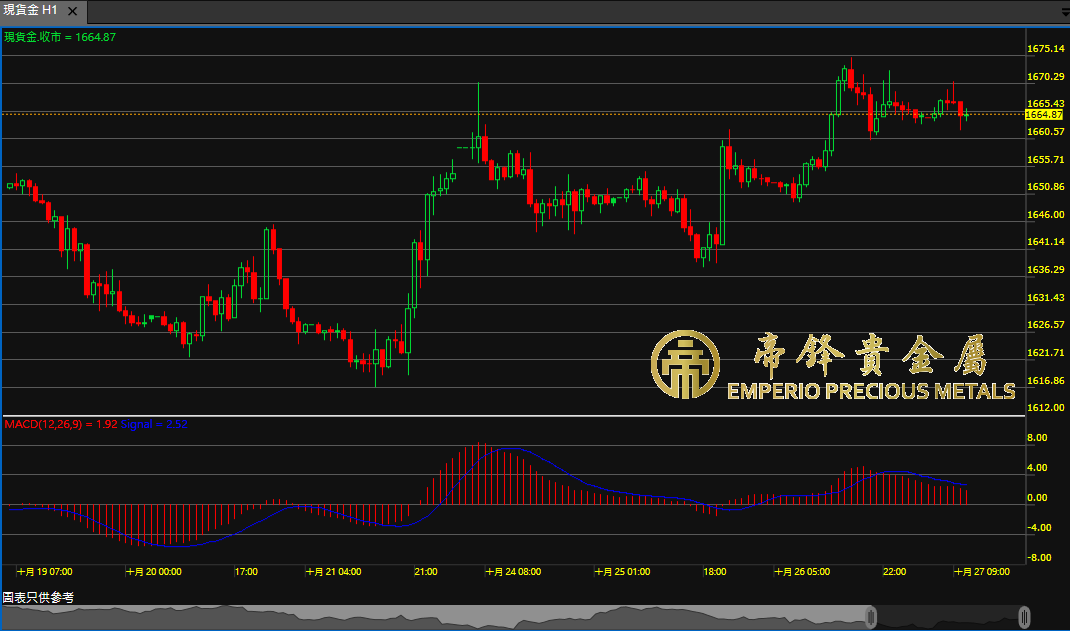1070x631 pixels.
Task: Click the -8.00 label on the MACD axis
Action: (x=1037, y=558)
